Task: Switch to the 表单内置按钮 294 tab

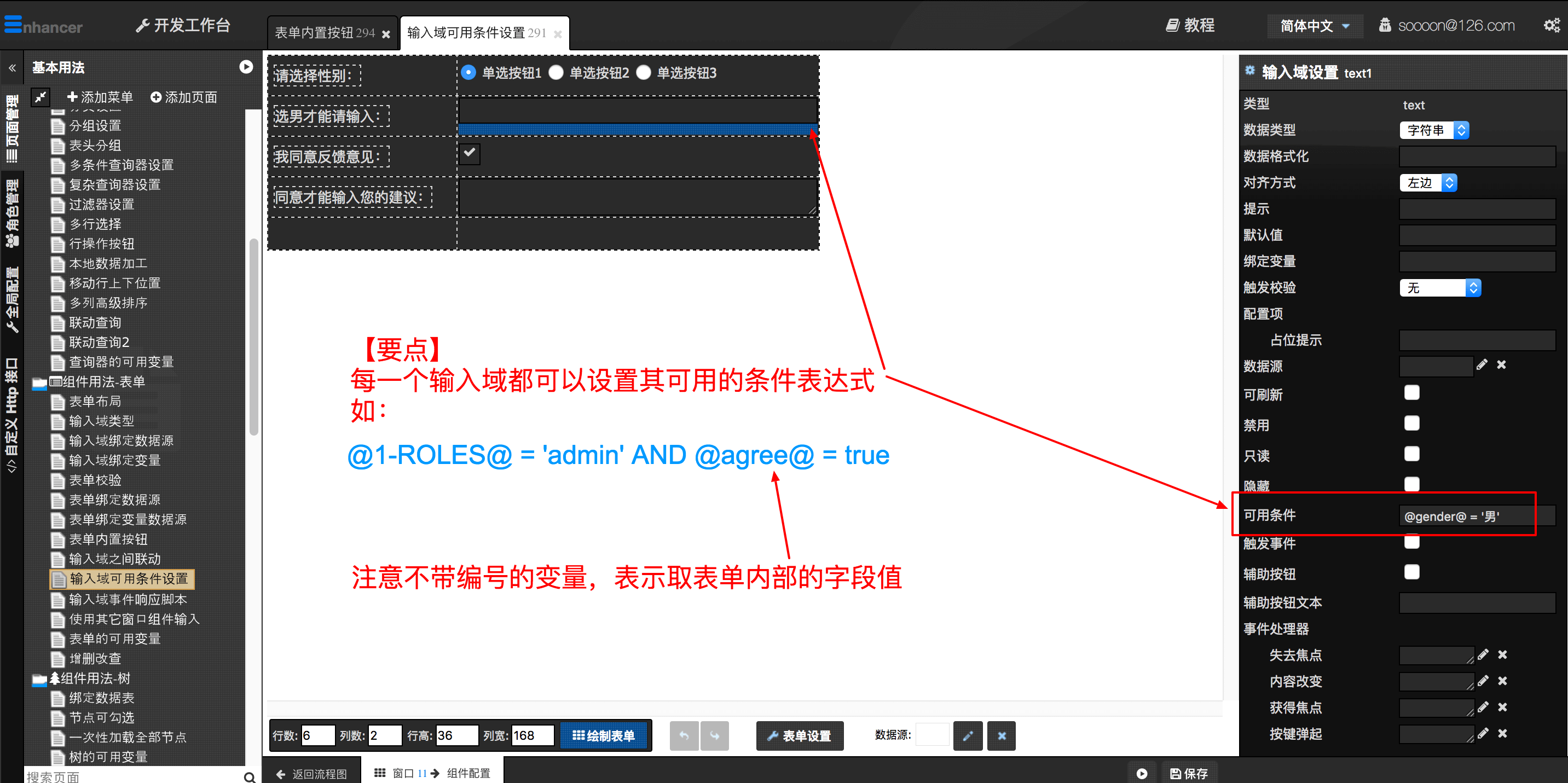Action: click(x=325, y=33)
